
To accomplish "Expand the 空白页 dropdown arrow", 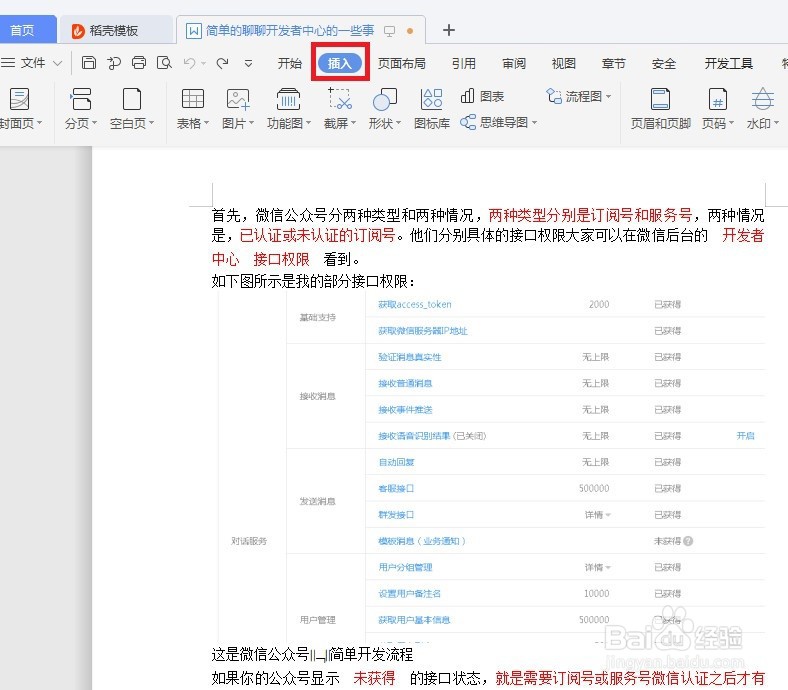I will click(151, 123).
